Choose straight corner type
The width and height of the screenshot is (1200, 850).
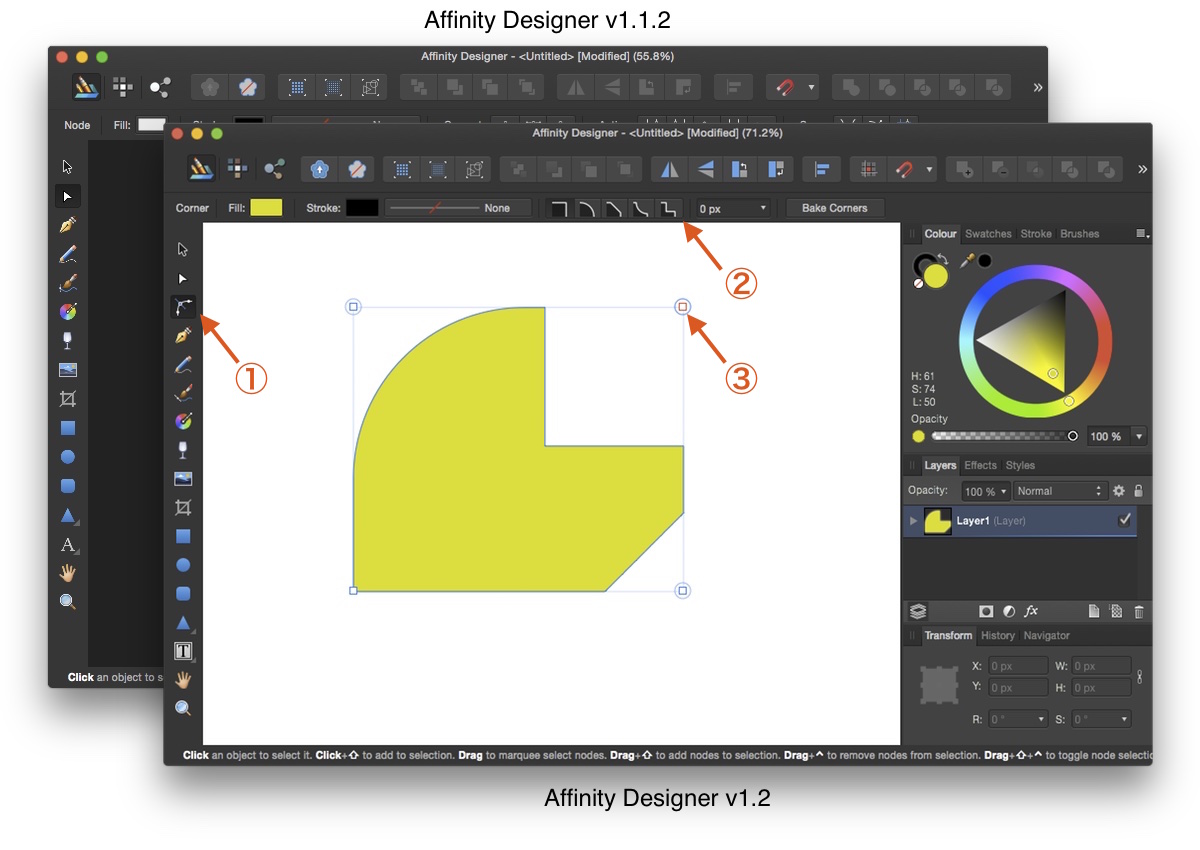click(614, 208)
